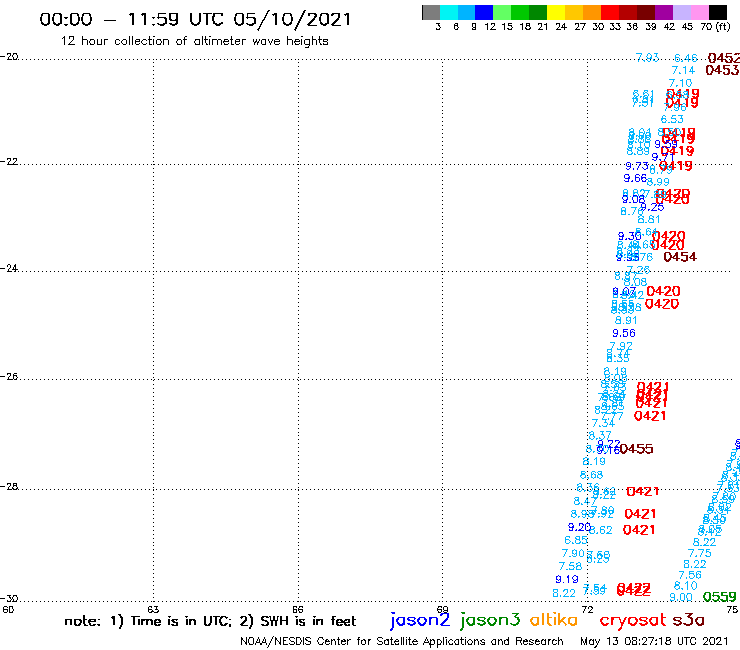The width and height of the screenshot is (740, 650).
Task: Click the wave height value '7.93'
Action: pyautogui.click(x=648, y=58)
